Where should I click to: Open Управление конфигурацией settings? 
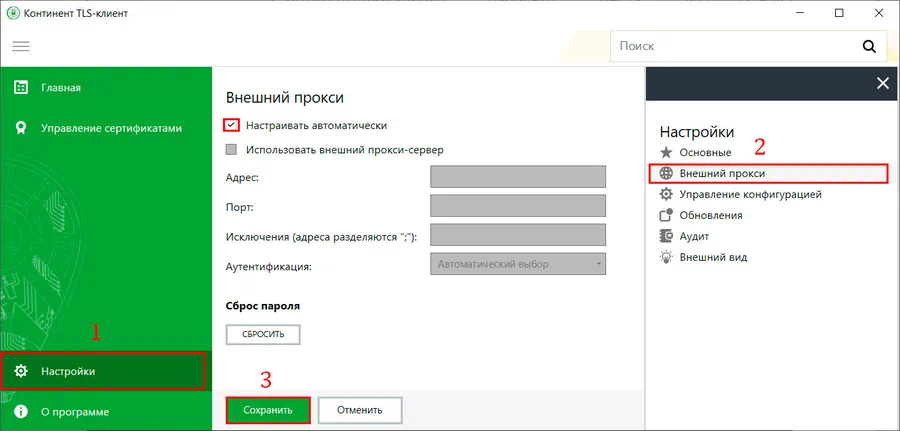click(751, 195)
